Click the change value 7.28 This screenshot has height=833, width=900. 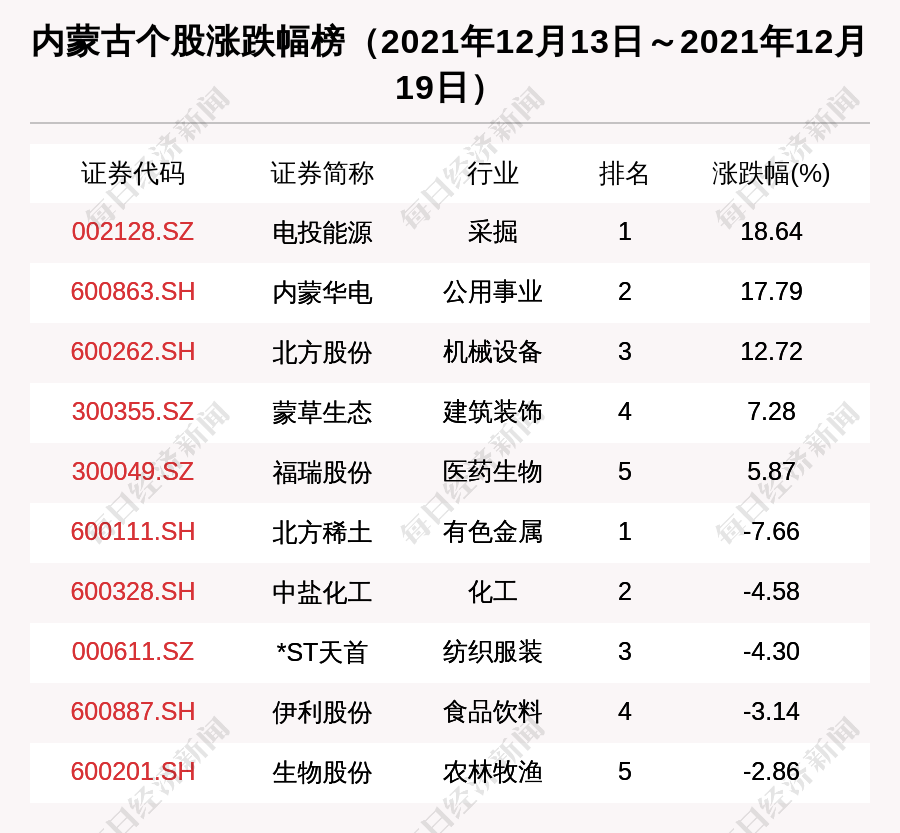(771, 412)
